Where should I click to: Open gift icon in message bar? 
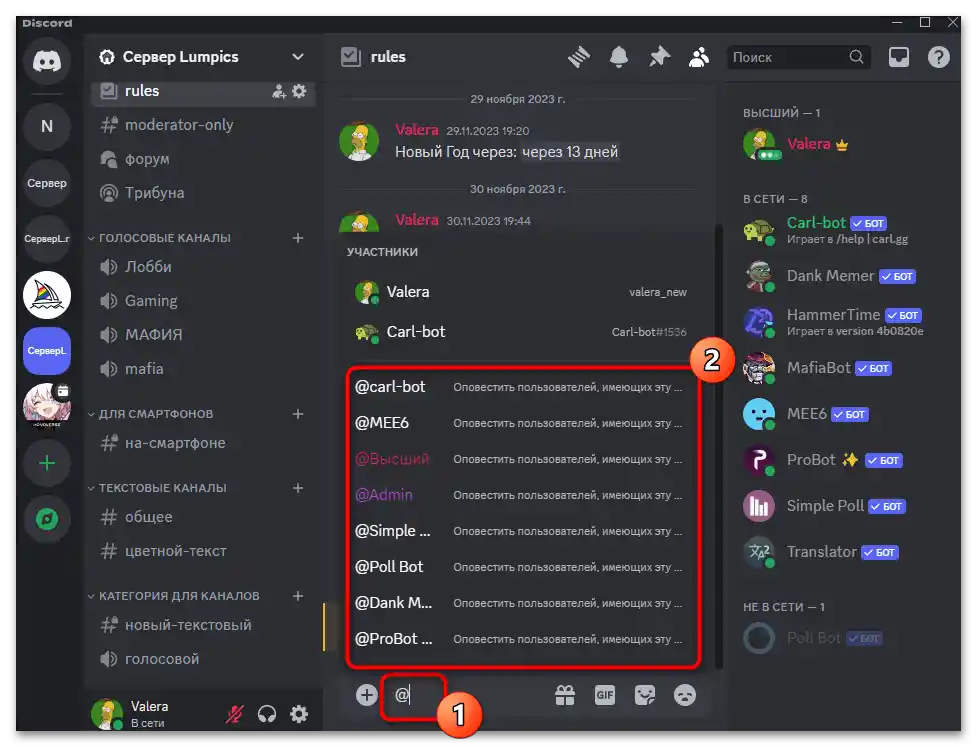[x=565, y=695]
